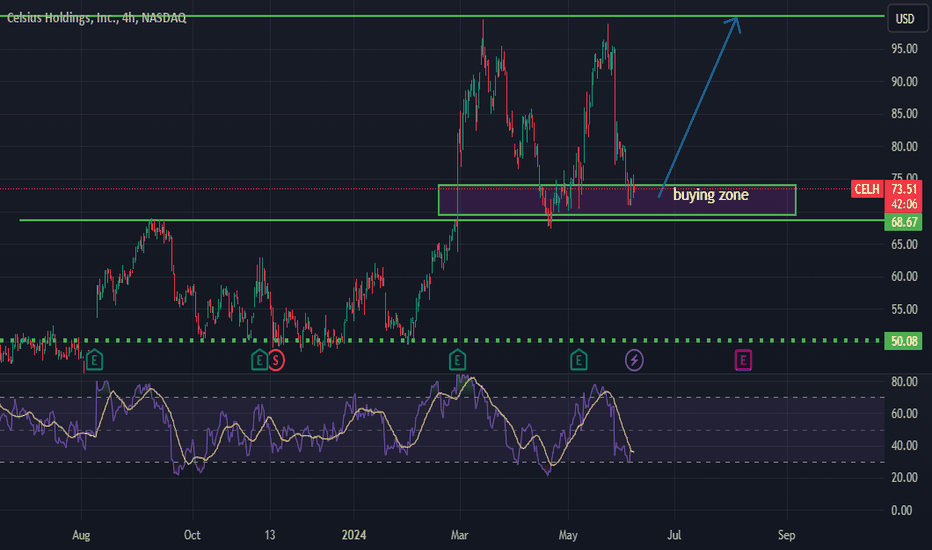Click 0.00 on the RSI scale
The width and height of the screenshot is (932, 550).
[x=902, y=510]
